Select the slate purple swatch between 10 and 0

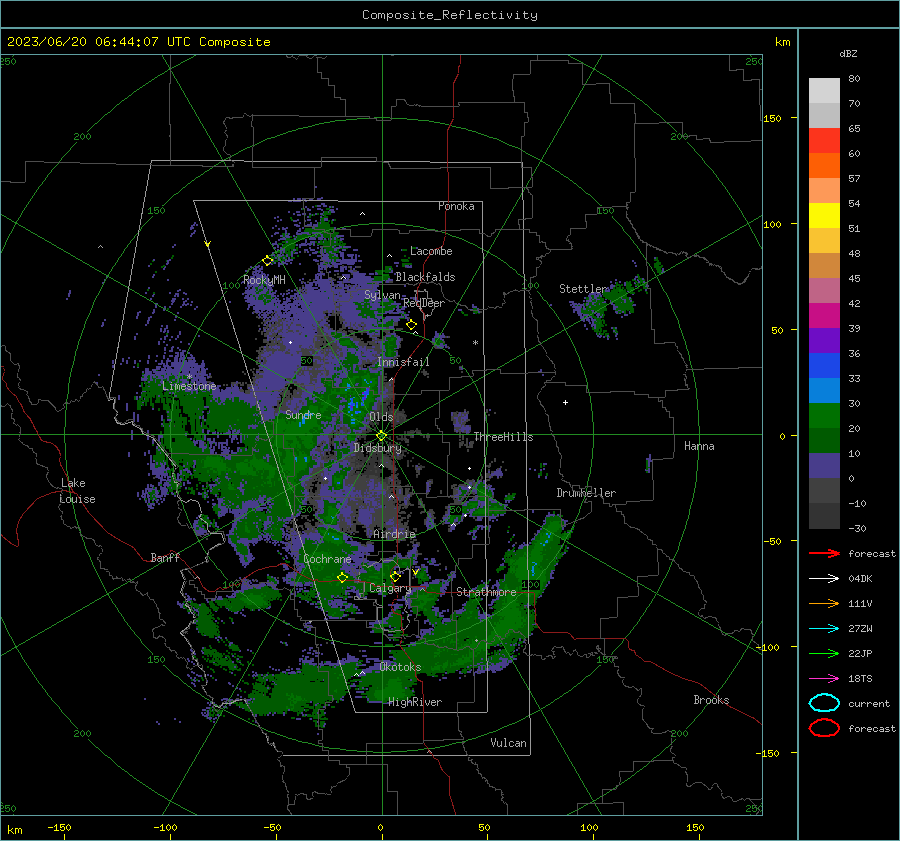824,465
